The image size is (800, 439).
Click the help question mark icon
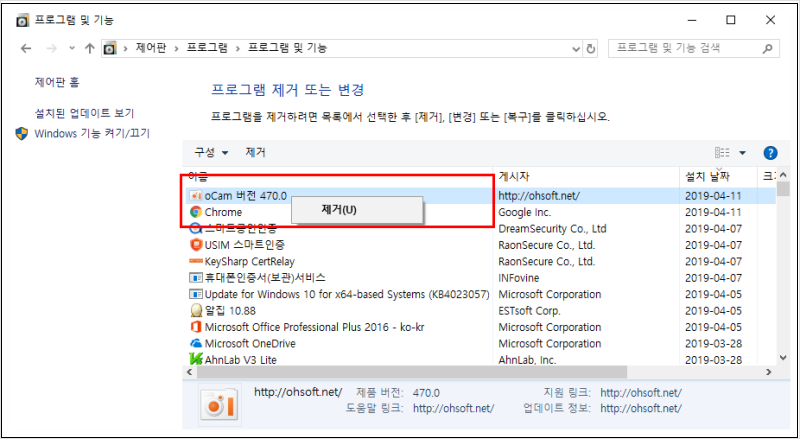pos(770,153)
